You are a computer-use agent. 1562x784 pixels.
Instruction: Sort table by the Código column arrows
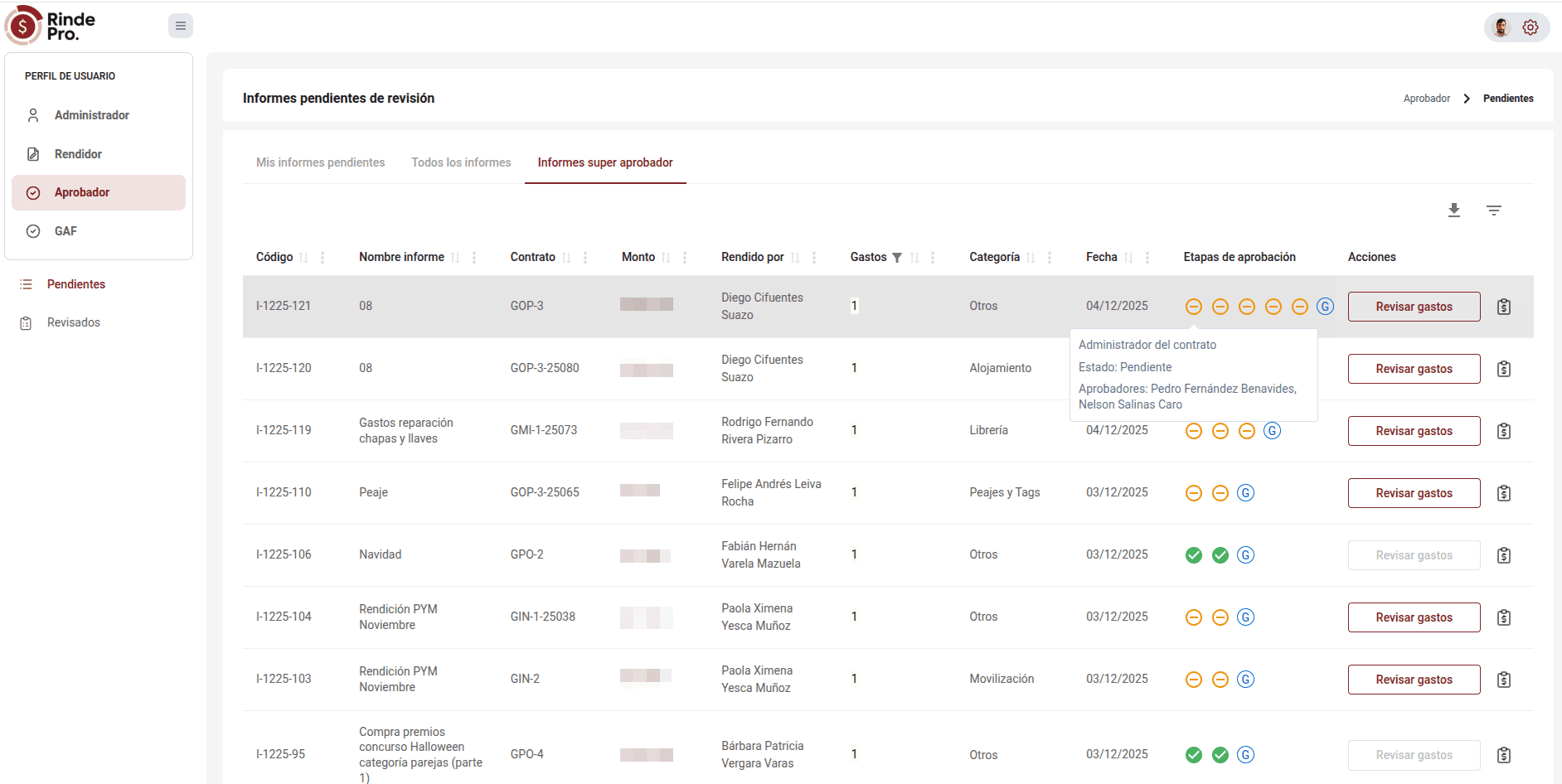pyautogui.click(x=303, y=258)
